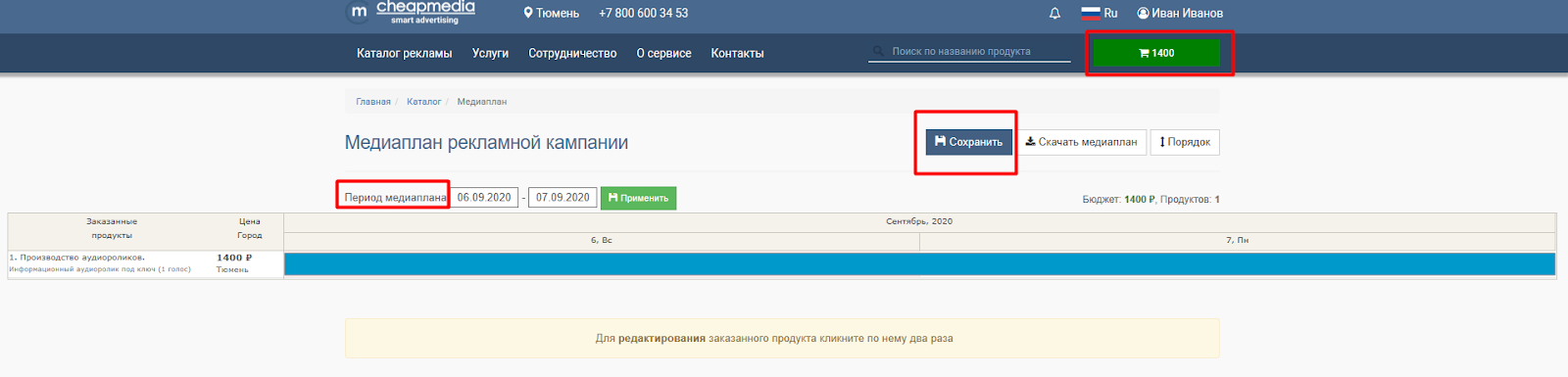
Task: Click the Порядок button
Action: (x=1185, y=142)
